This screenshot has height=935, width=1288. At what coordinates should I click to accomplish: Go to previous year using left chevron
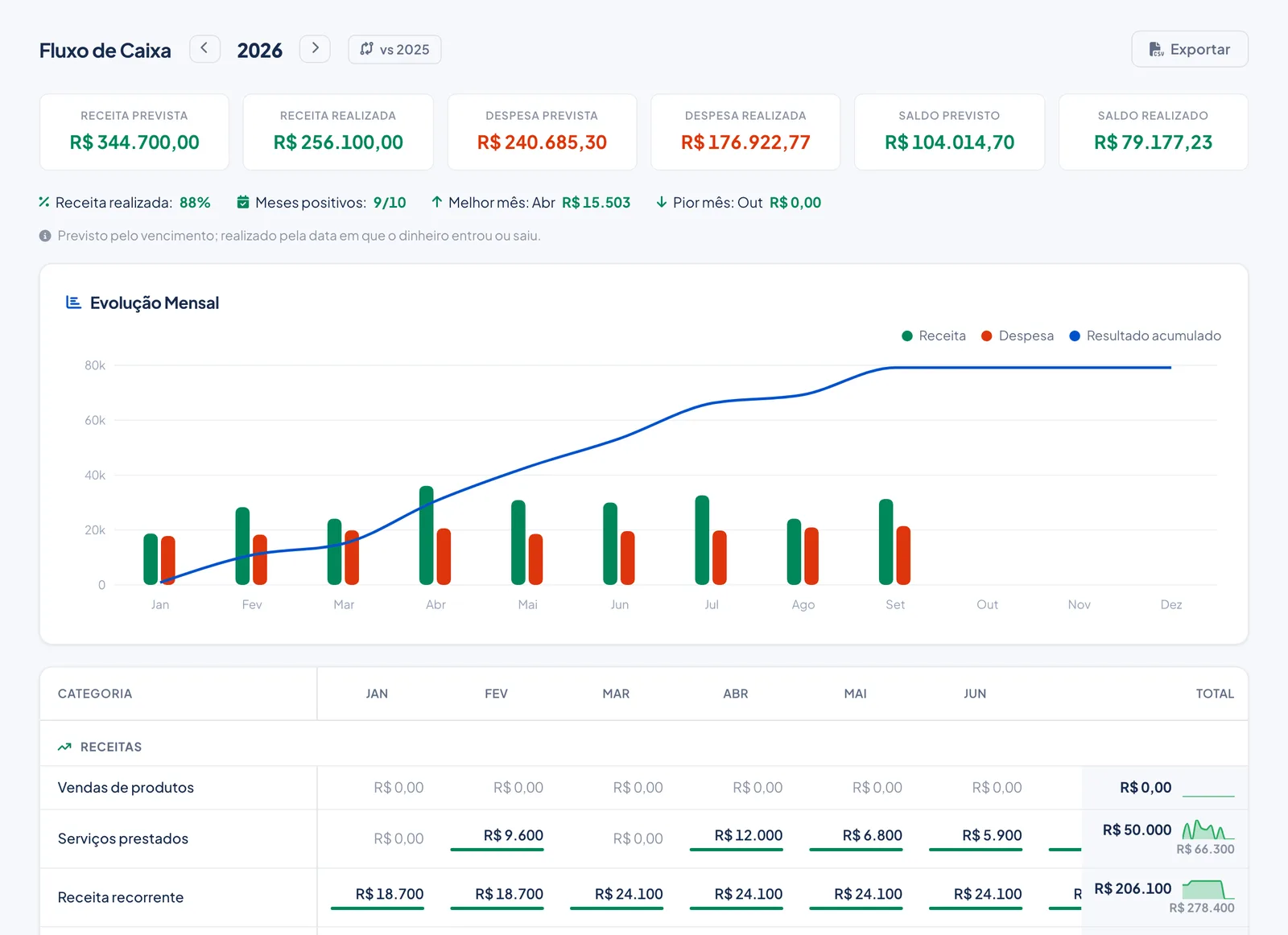(x=204, y=49)
